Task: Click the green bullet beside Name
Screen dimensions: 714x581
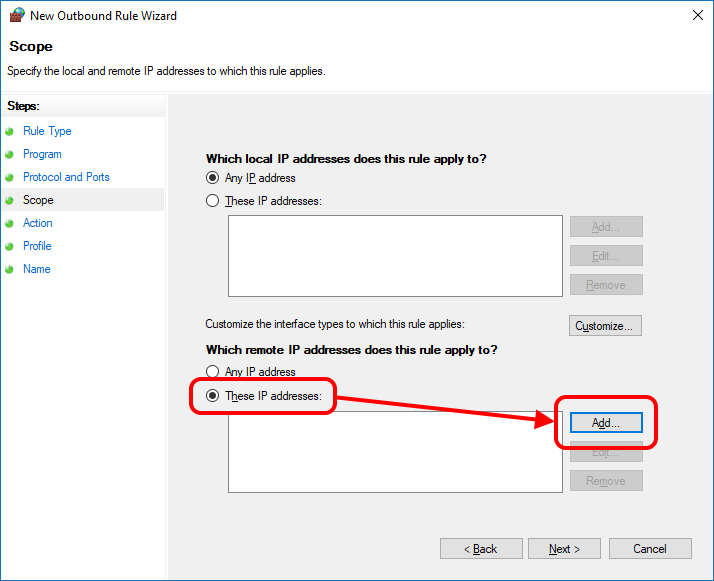Action: coord(10,269)
